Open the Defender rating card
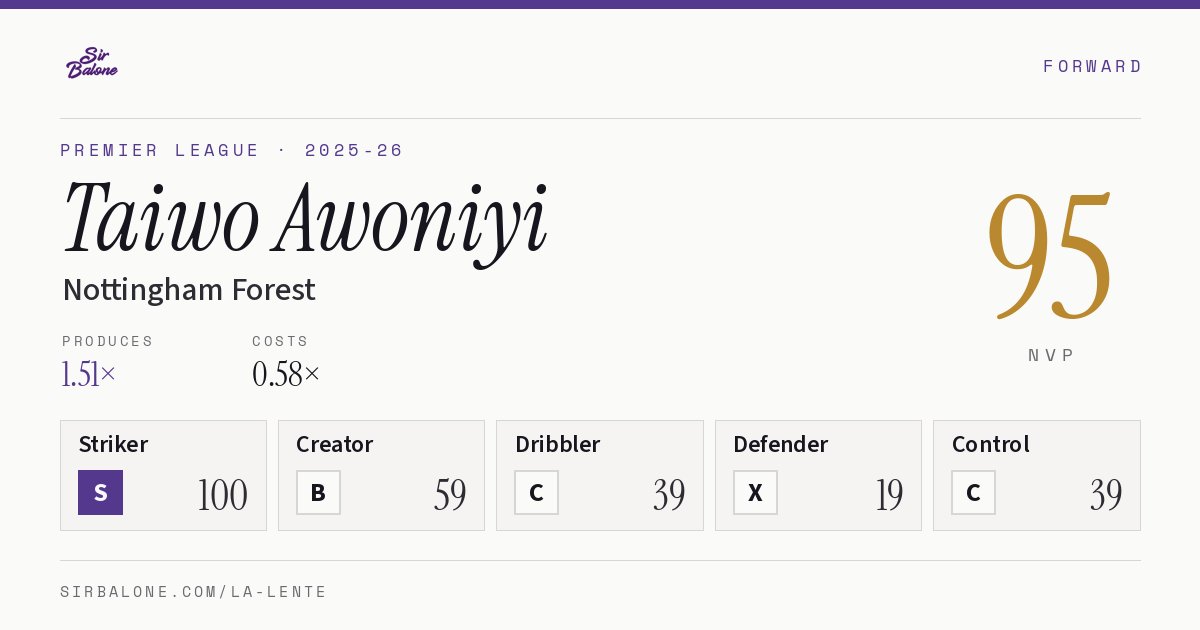The width and height of the screenshot is (1200, 630). pos(818,475)
